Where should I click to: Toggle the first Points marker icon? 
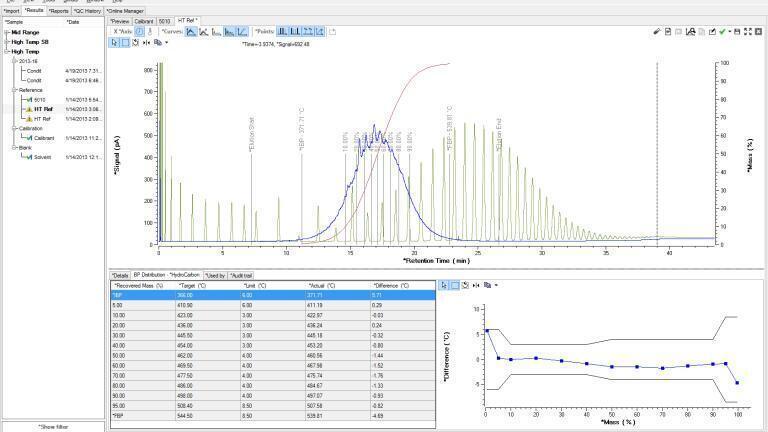pyautogui.click(x=283, y=31)
